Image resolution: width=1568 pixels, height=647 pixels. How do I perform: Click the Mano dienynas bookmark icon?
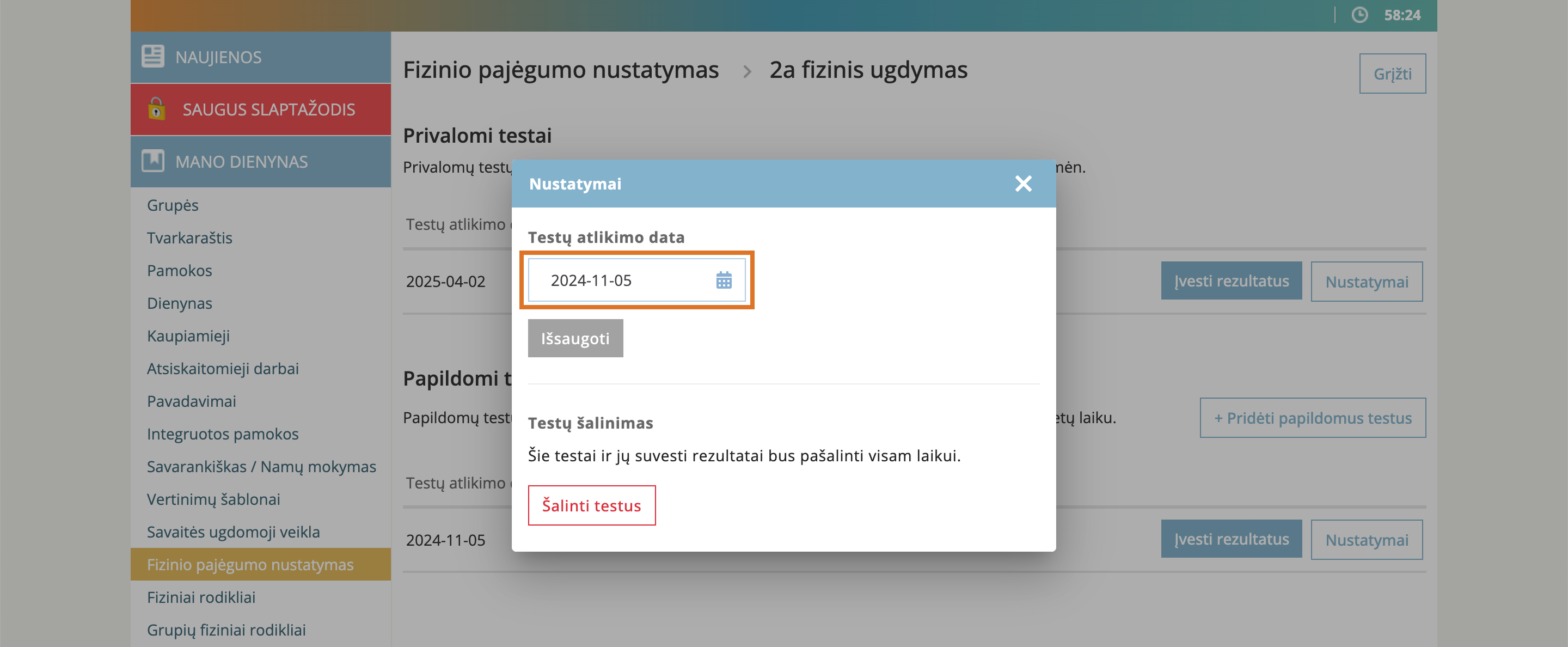click(x=152, y=161)
